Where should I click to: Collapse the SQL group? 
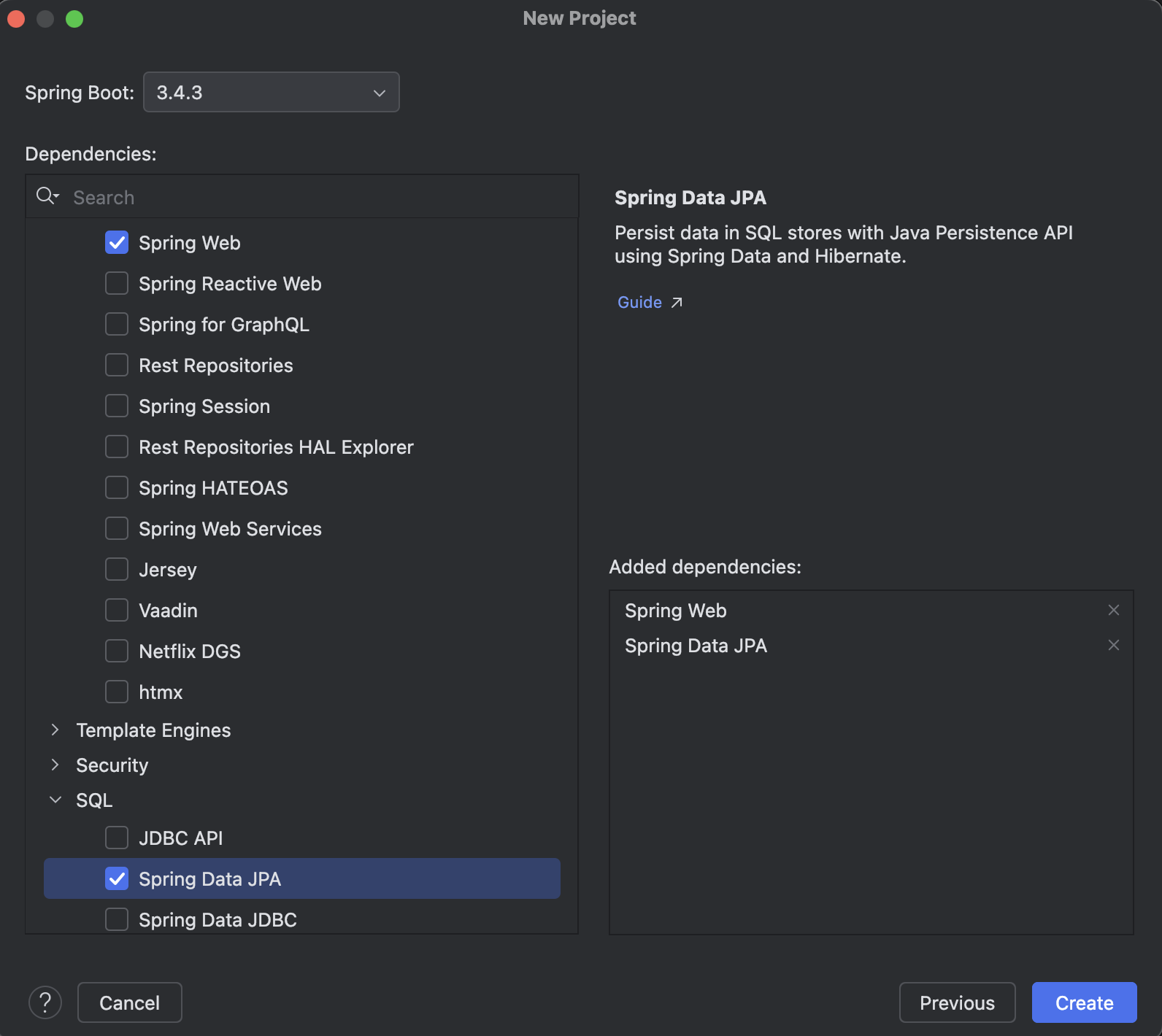55,800
